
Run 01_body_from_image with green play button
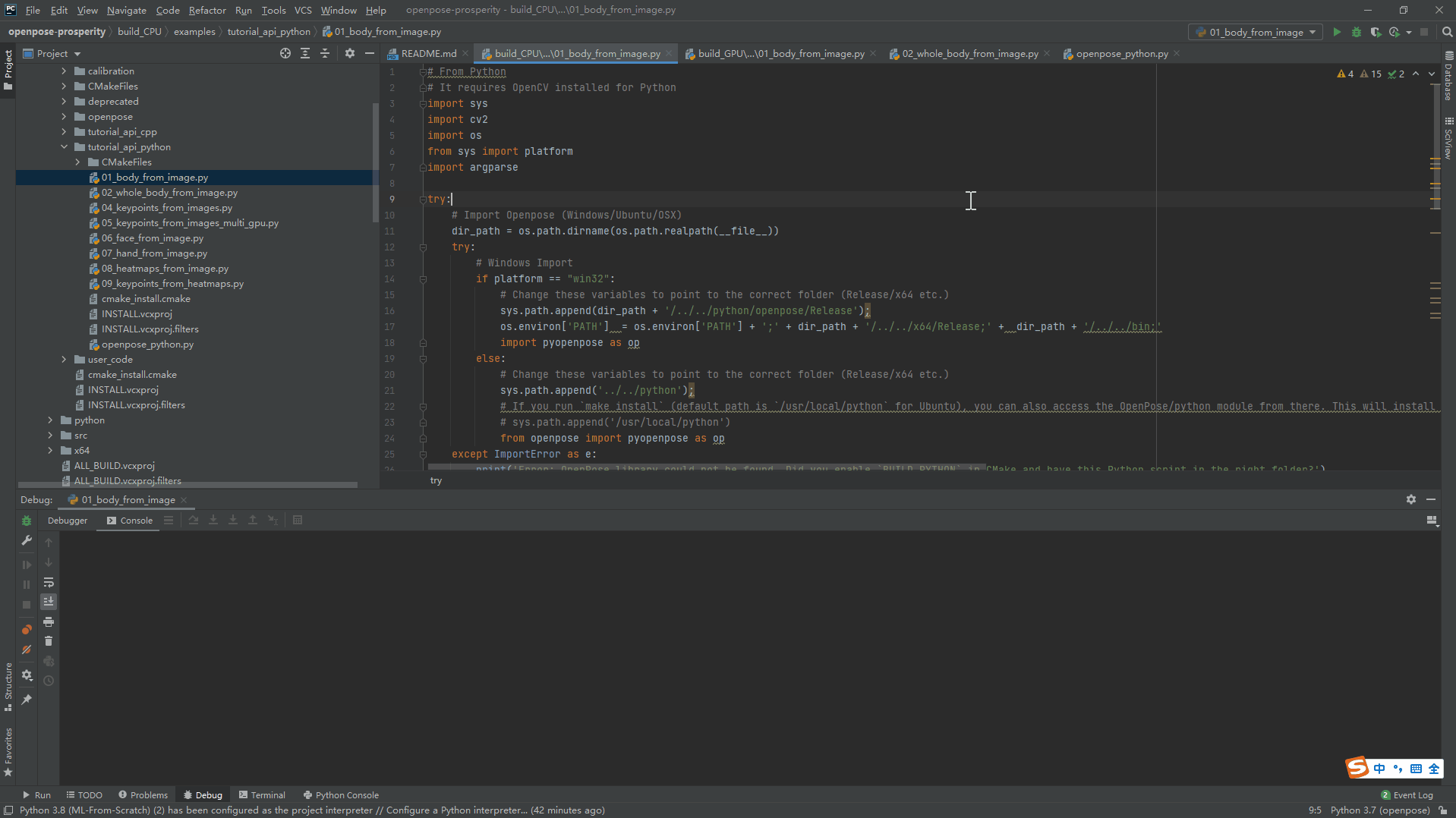click(x=1337, y=32)
